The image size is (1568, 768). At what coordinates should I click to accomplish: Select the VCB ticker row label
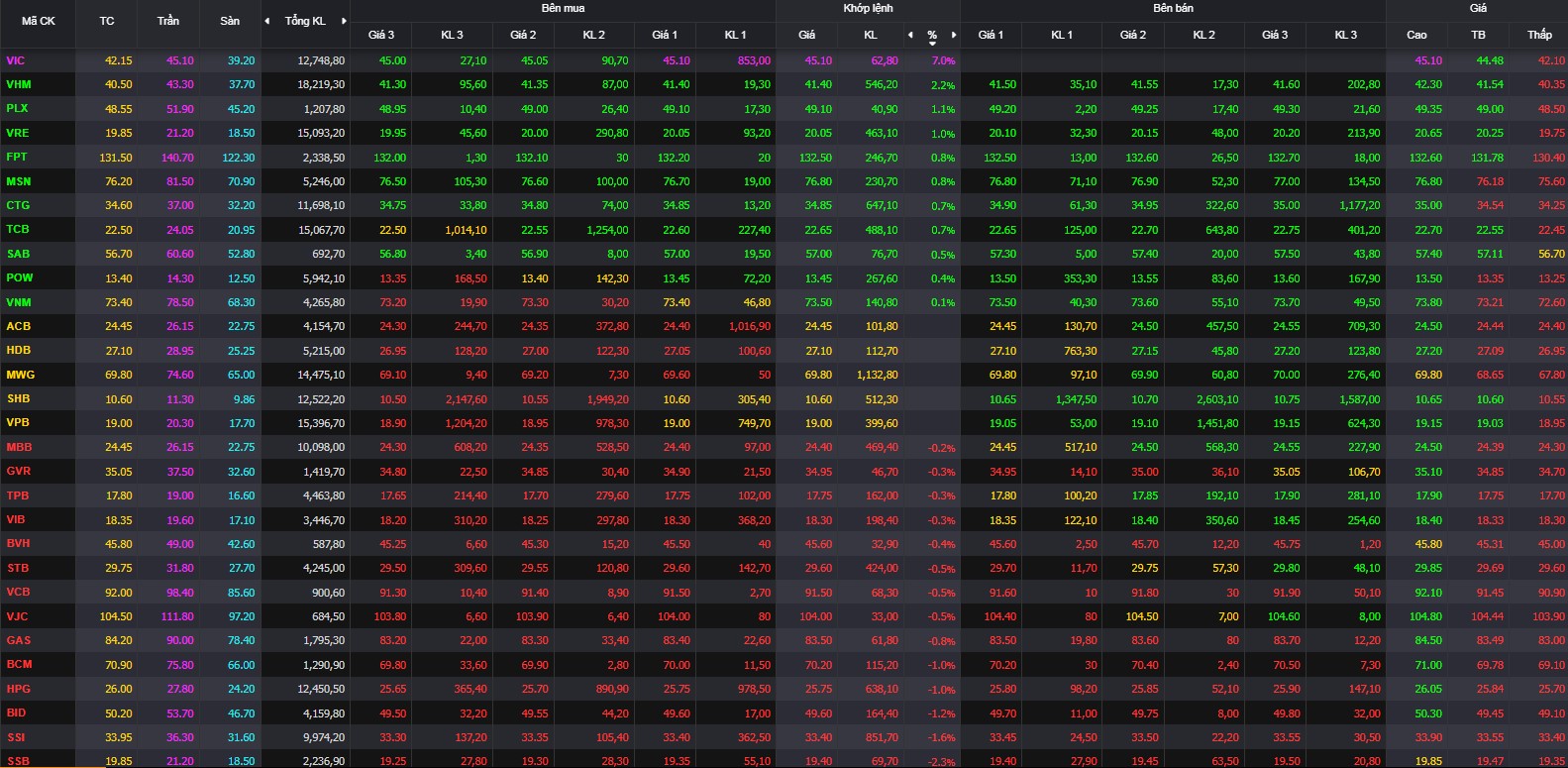[x=18, y=592]
